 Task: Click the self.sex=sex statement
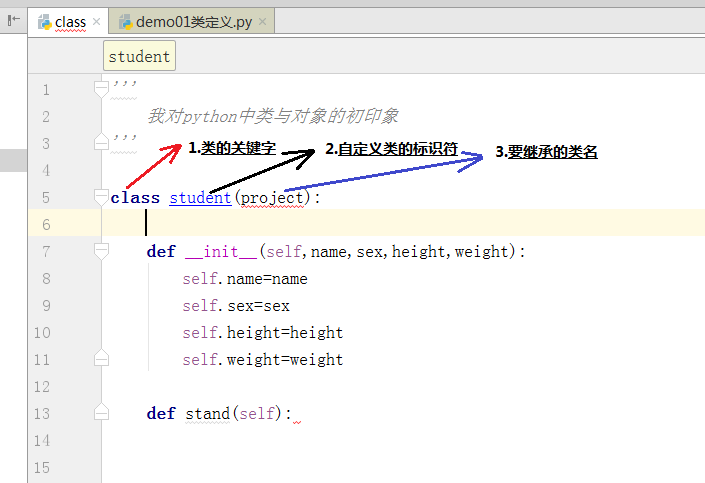point(236,306)
